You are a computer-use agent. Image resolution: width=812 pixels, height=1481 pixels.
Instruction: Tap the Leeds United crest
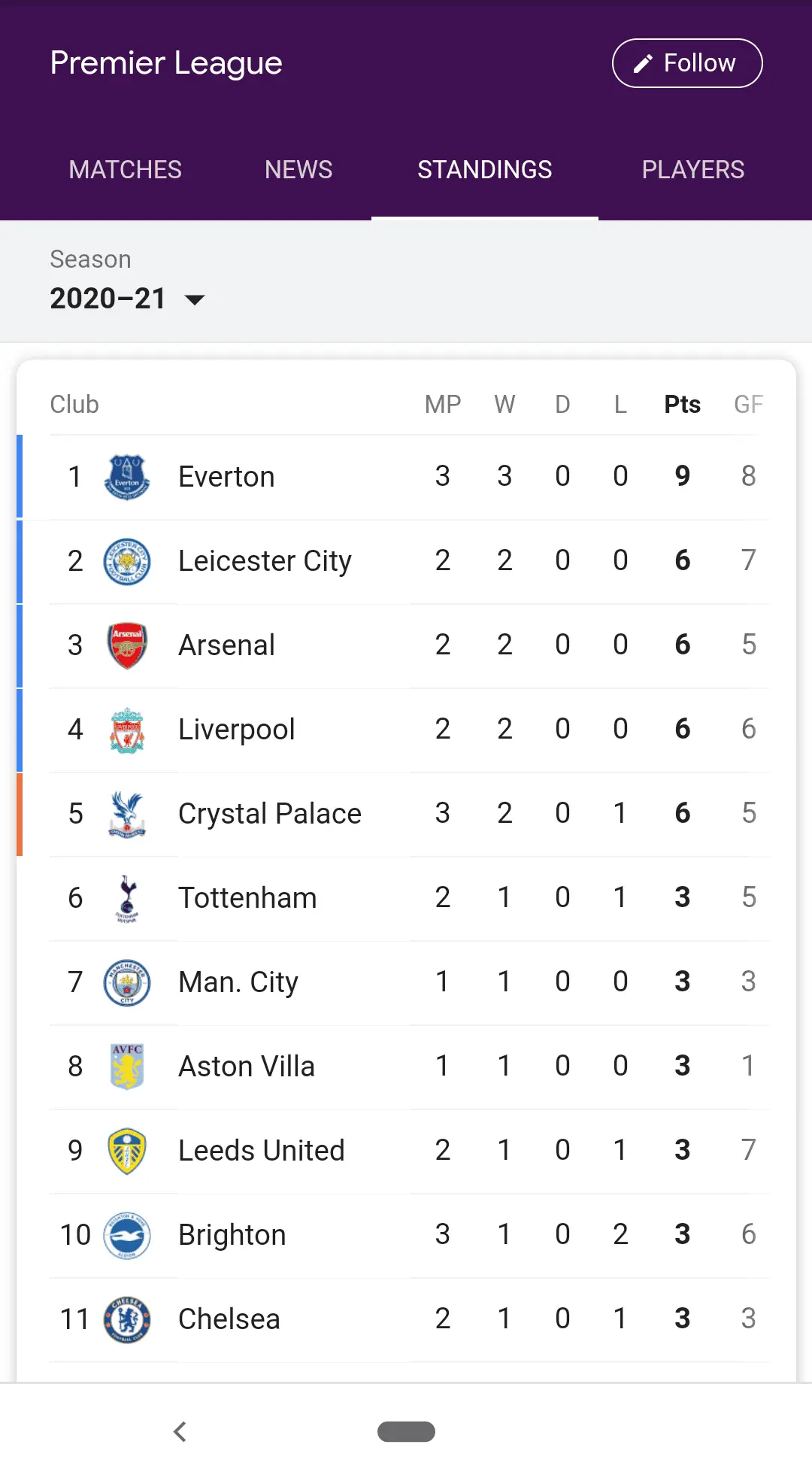click(126, 1151)
